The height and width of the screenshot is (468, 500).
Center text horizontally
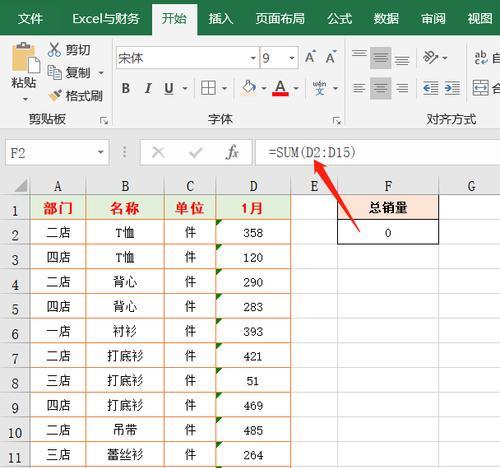[x=380, y=88]
